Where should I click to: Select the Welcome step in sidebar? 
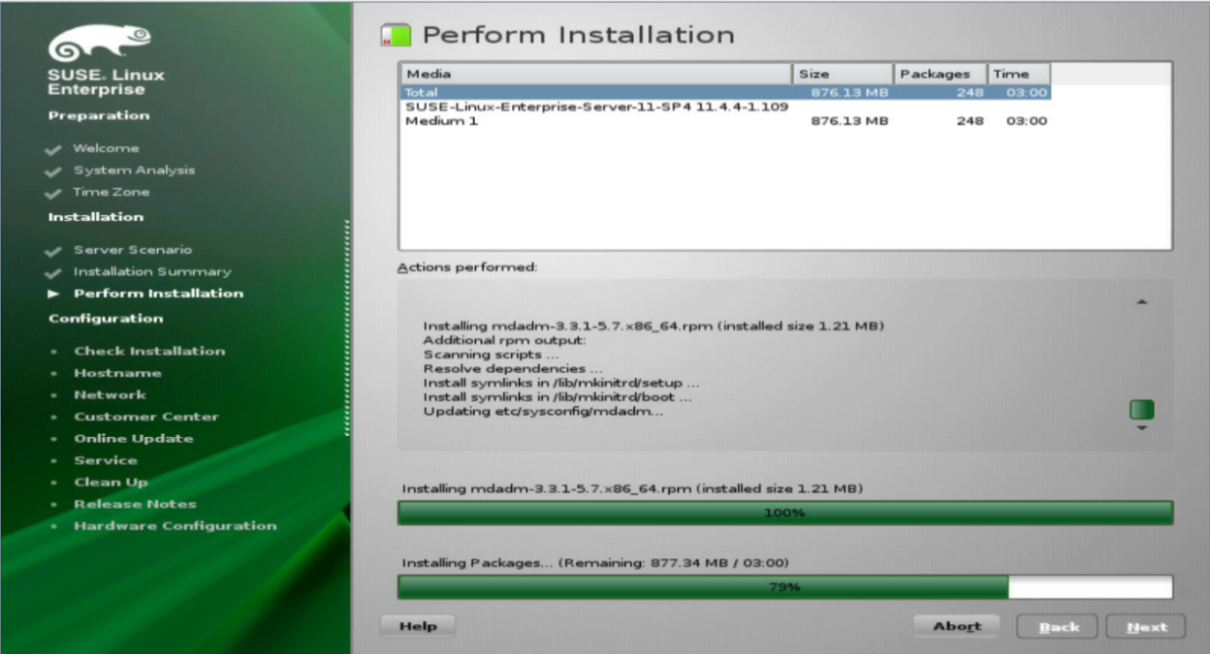[106, 148]
